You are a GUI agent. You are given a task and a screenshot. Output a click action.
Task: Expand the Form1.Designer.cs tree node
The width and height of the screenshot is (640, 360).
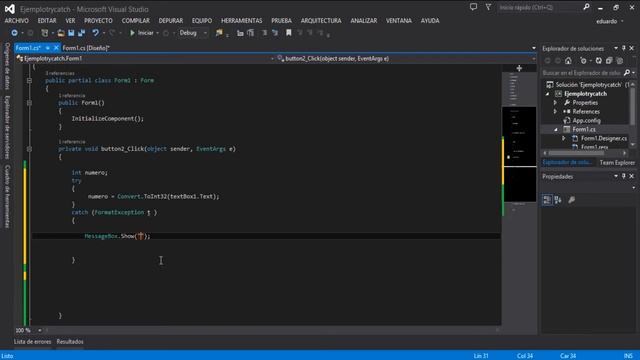pos(564,138)
